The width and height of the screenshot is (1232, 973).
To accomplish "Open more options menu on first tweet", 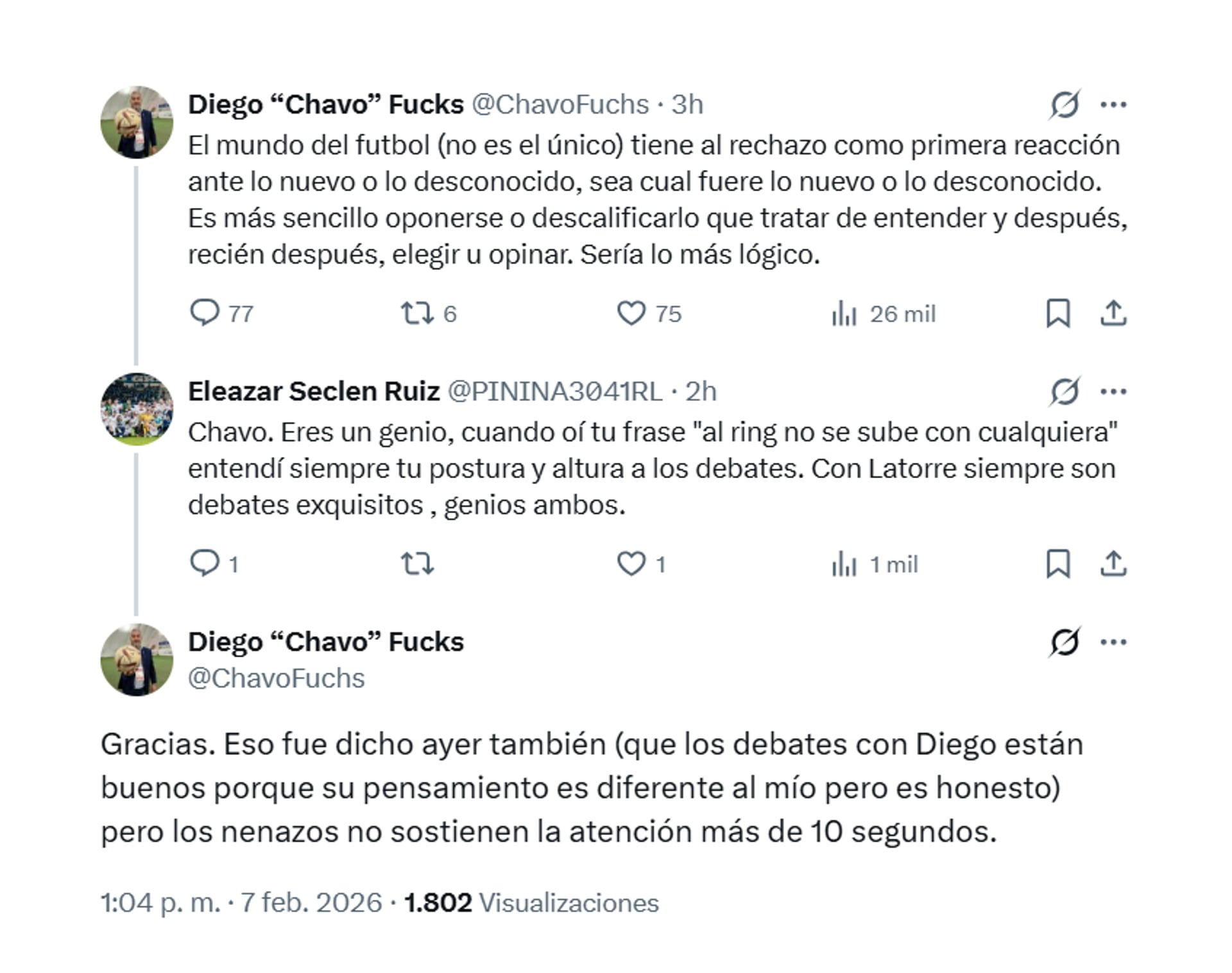I will point(1113,105).
